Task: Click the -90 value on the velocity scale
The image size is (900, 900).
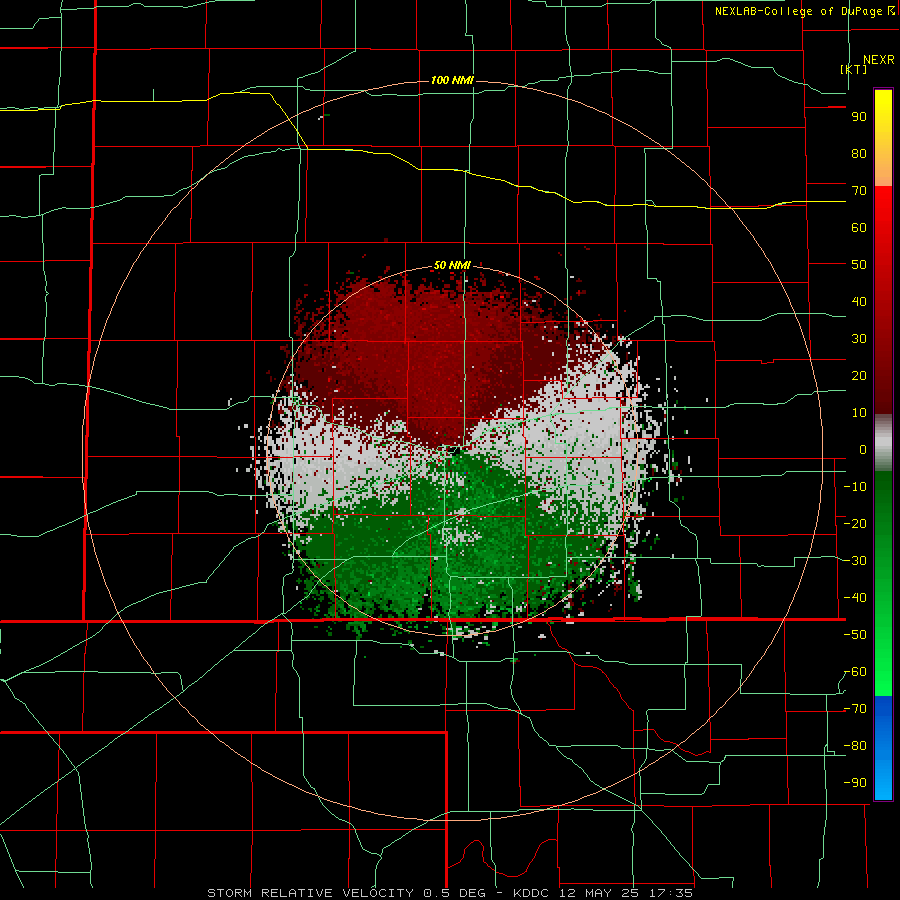Action: [x=855, y=783]
